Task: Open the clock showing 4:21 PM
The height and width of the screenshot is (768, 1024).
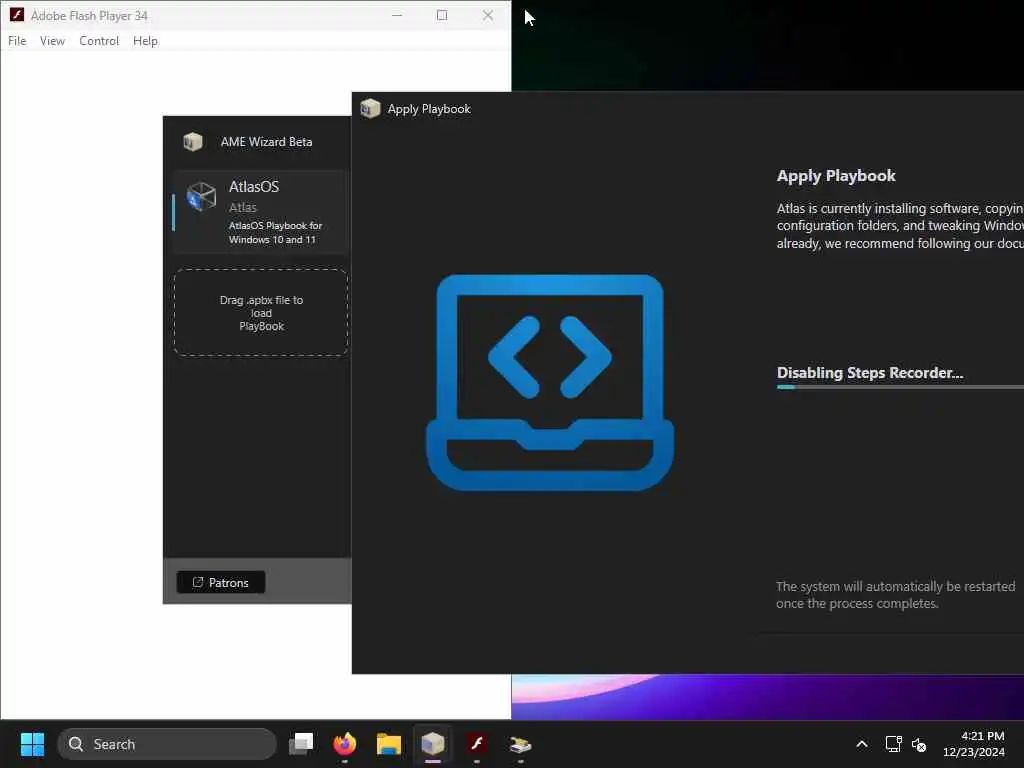Action: click(x=974, y=744)
